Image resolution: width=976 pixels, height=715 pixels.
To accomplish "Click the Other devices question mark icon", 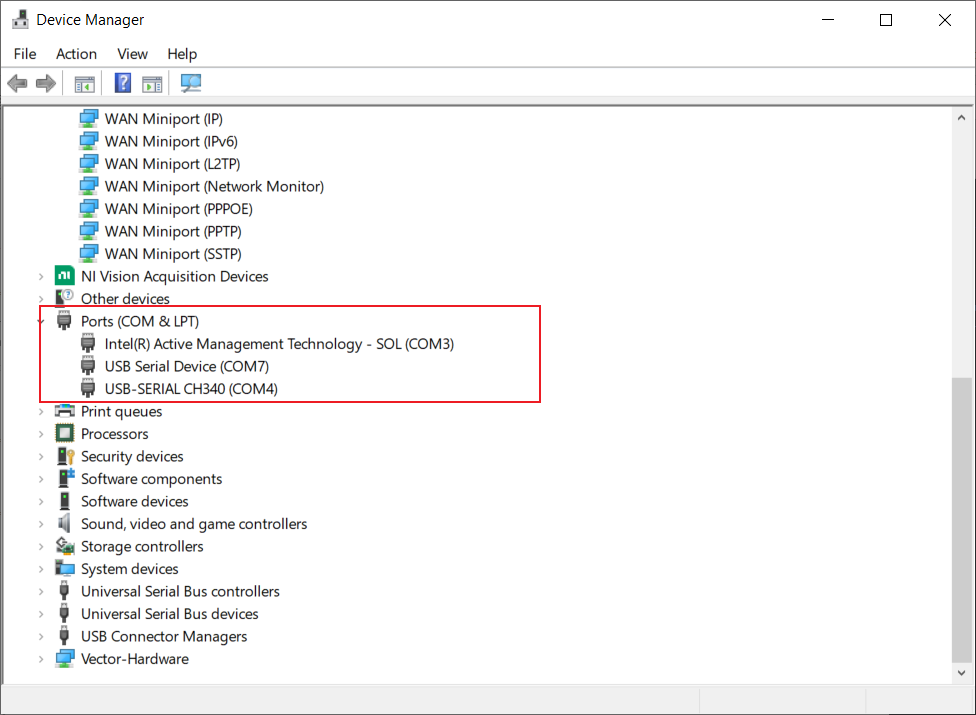I will 64,298.
